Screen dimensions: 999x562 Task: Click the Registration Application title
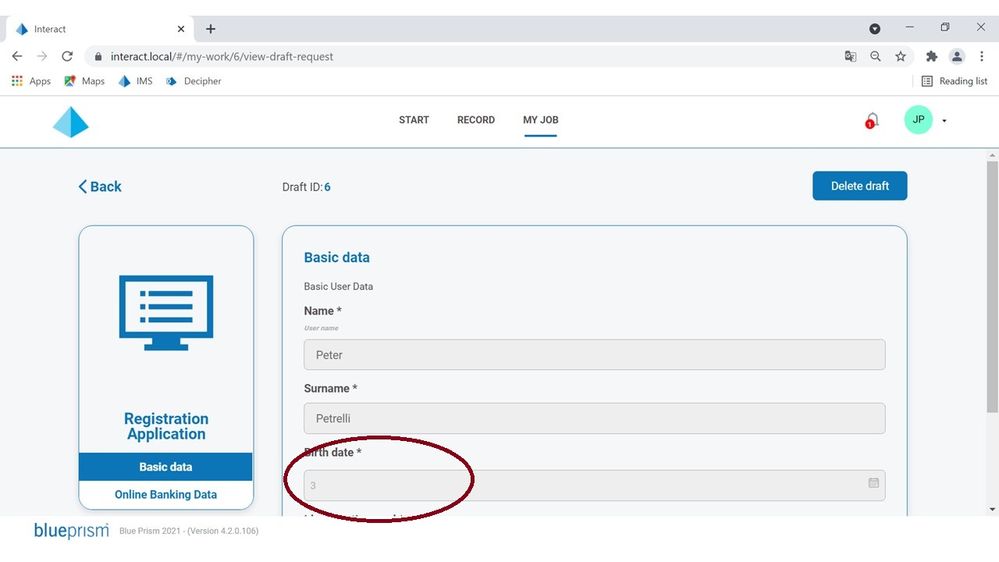click(x=166, y=426)
